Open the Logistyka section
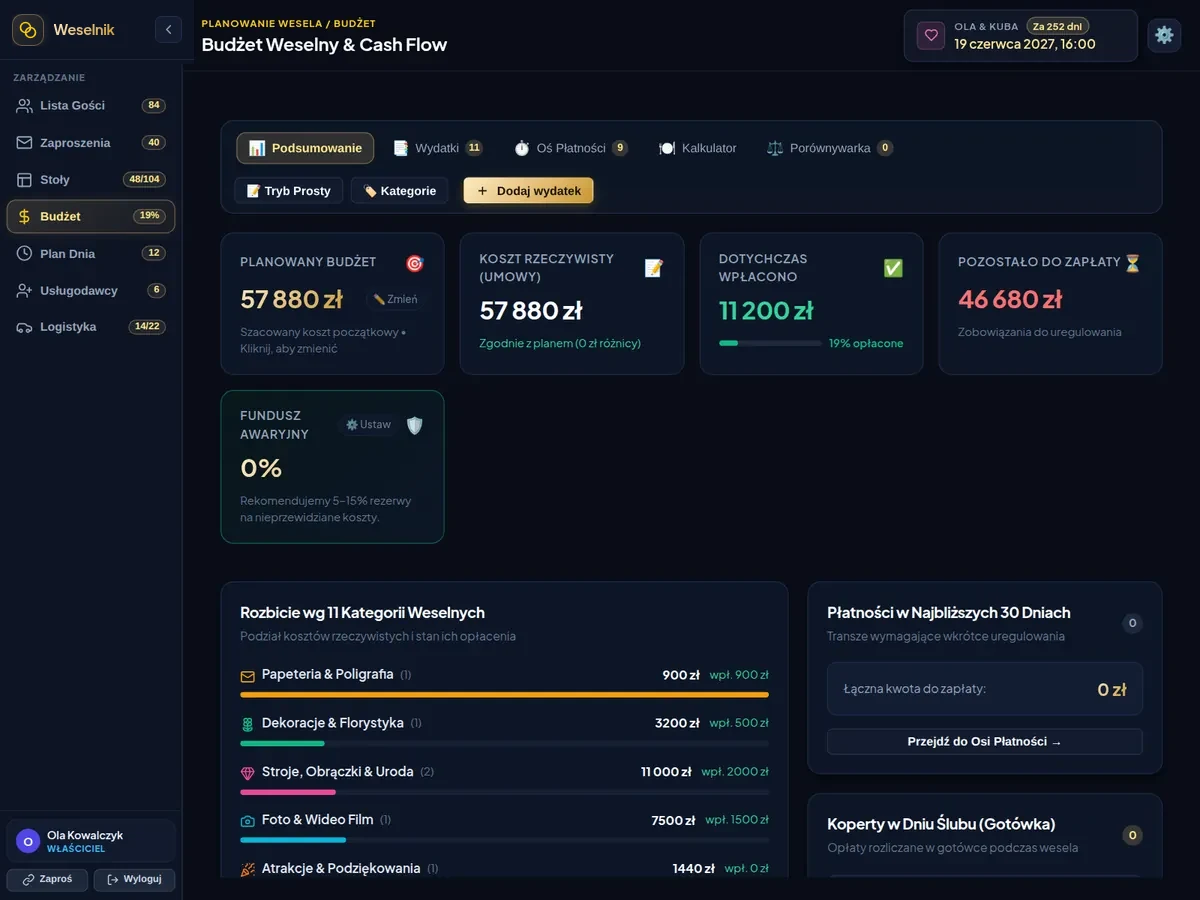 click(x=91, y=327)
